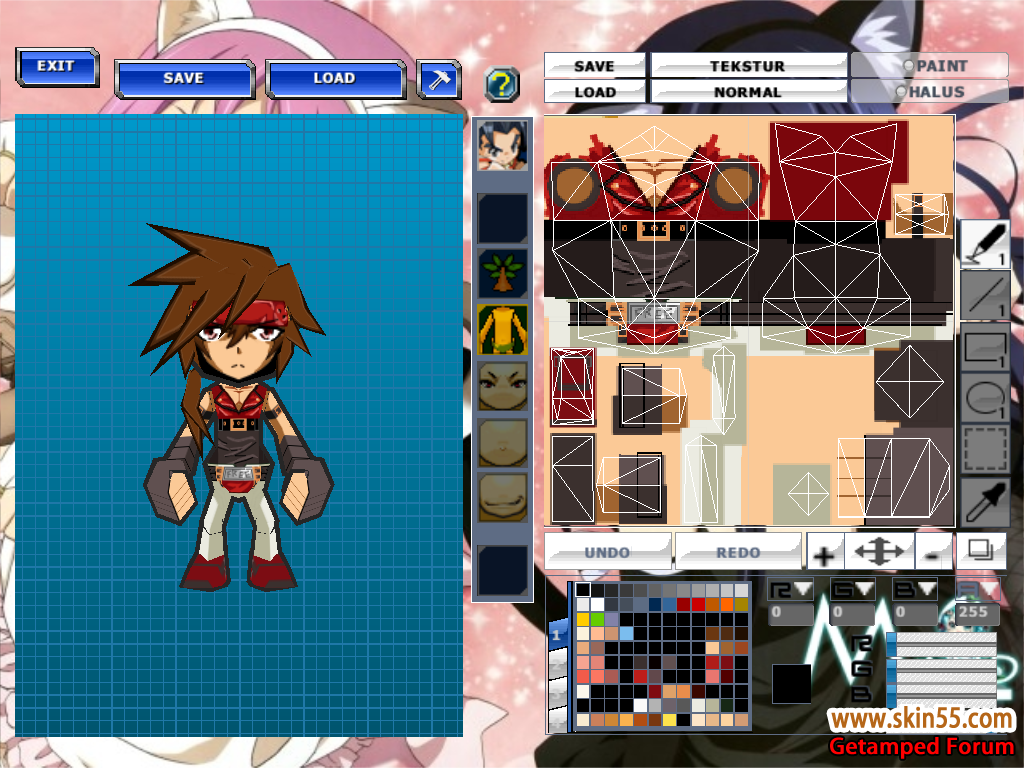This screenshot has width=1024, height=768.
Task: Click the blue SAVE button
Action: click(x=184, y=79)
